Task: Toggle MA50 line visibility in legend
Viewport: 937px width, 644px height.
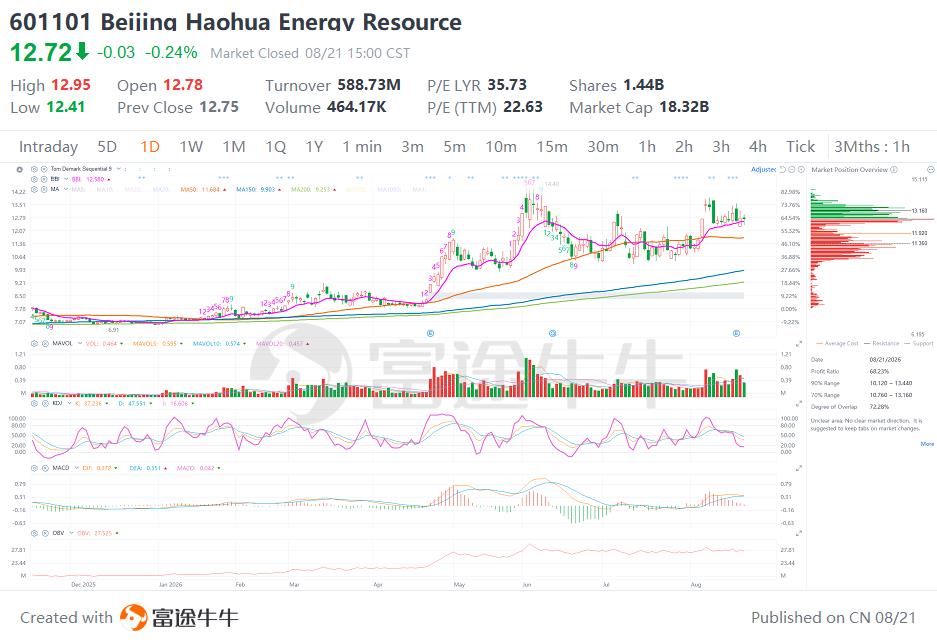Action: click(x=203, y=189)
